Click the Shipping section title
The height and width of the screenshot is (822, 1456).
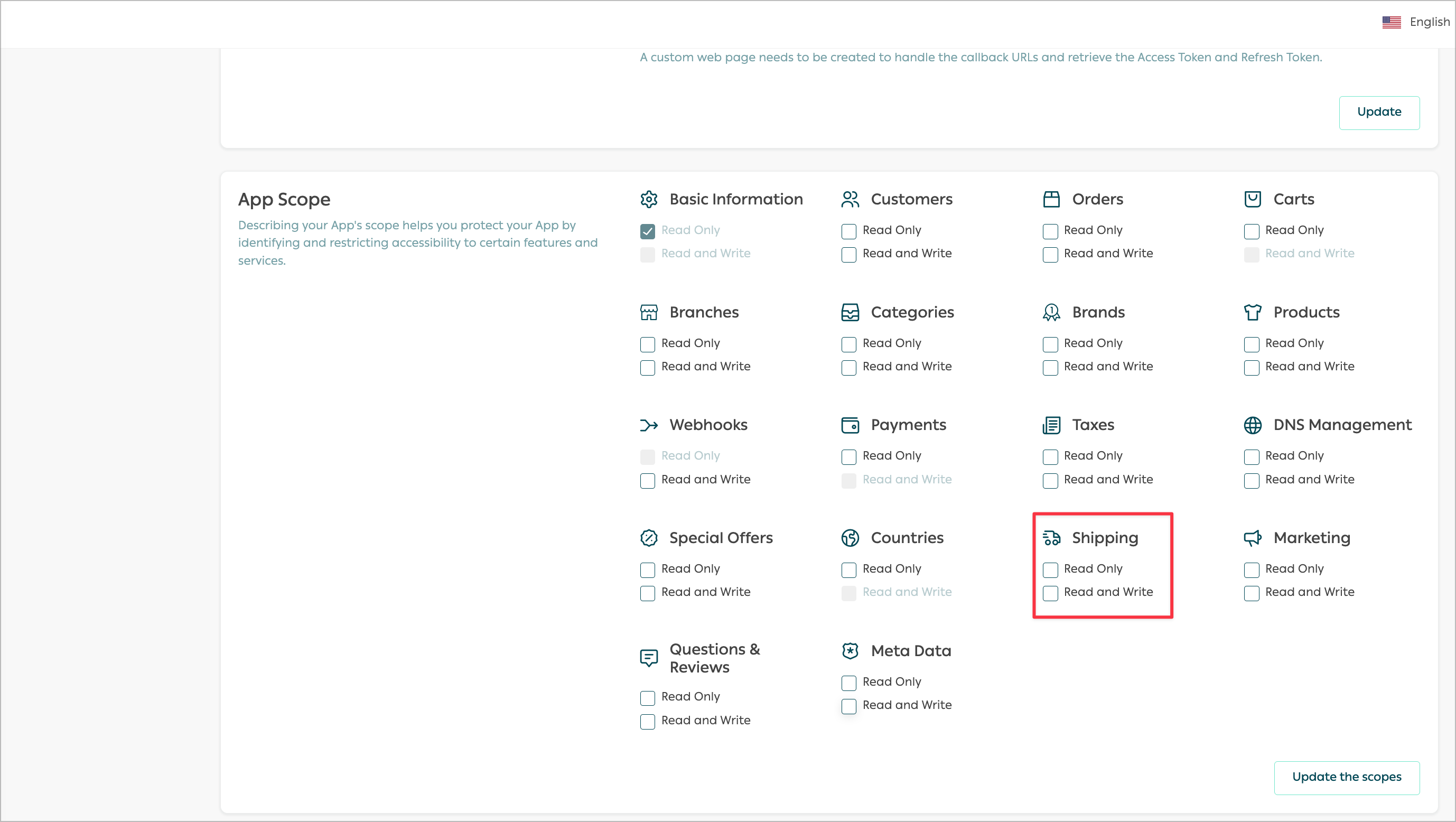[x=1105, y=538]
